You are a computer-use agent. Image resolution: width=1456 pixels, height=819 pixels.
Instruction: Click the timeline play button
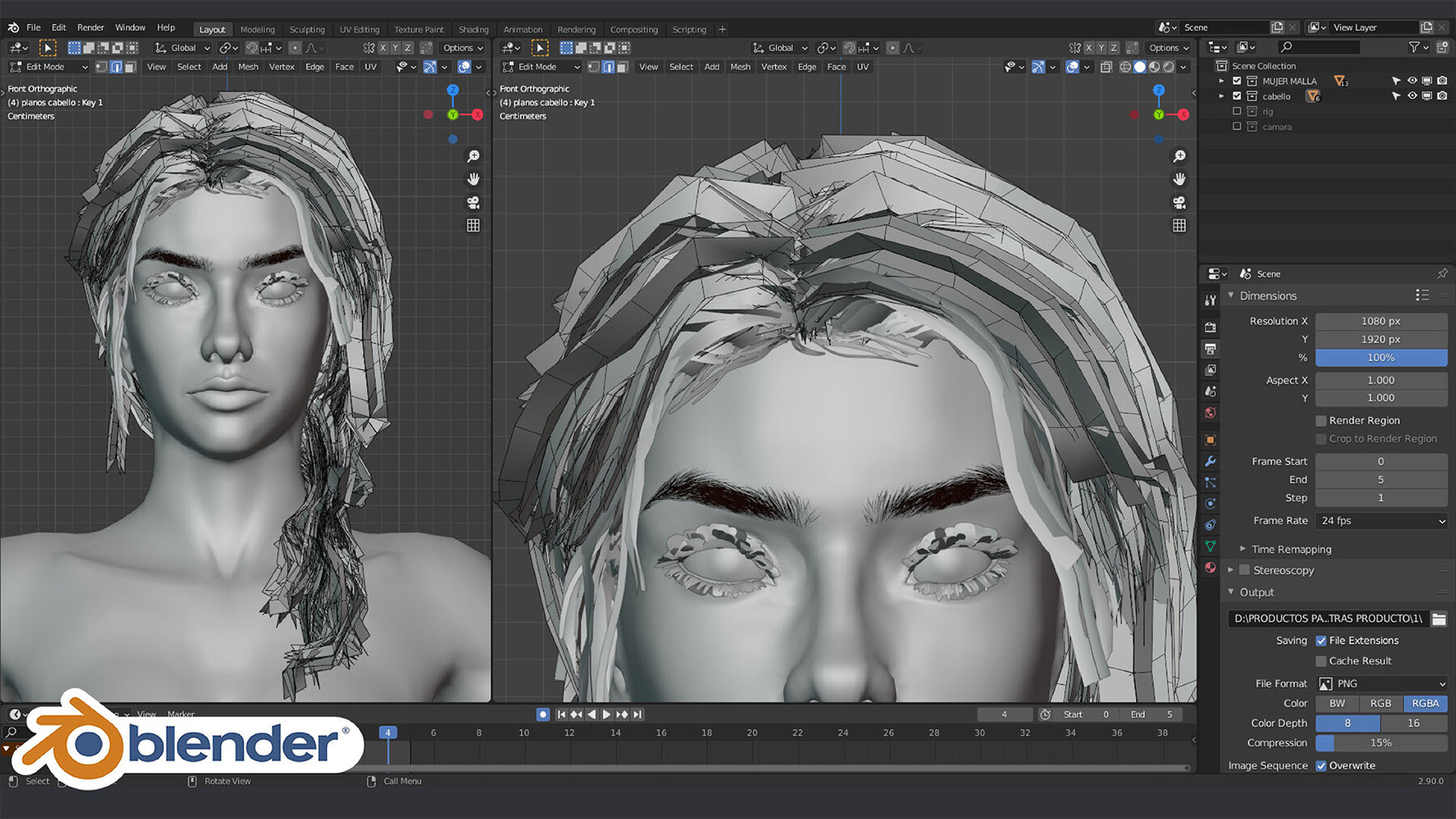click(606, 714)
